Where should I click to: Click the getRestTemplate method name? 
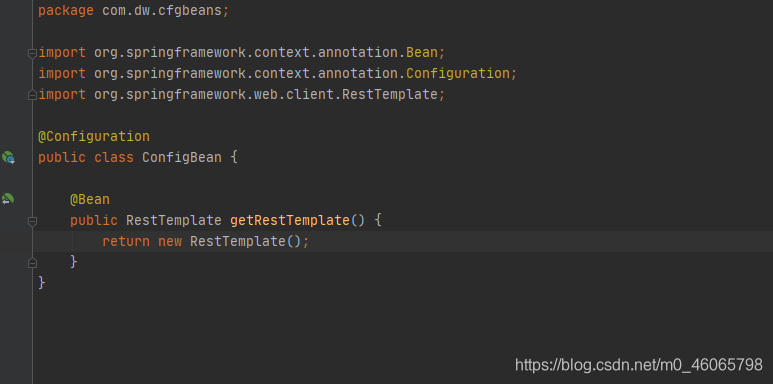(290, 220)
